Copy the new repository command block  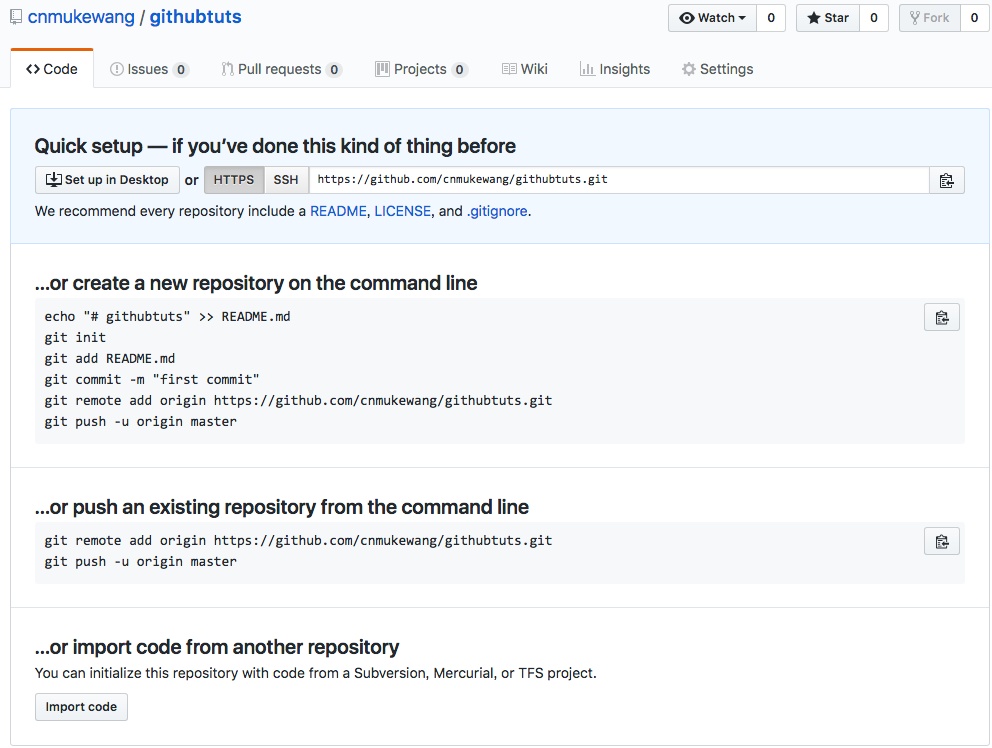pyautogui.click(x=941, y=317)
